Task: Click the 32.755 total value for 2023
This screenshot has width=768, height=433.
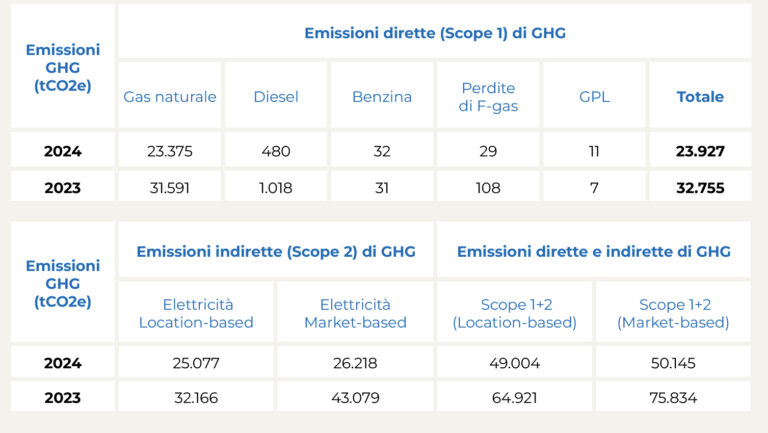Action: pos(700,187)
